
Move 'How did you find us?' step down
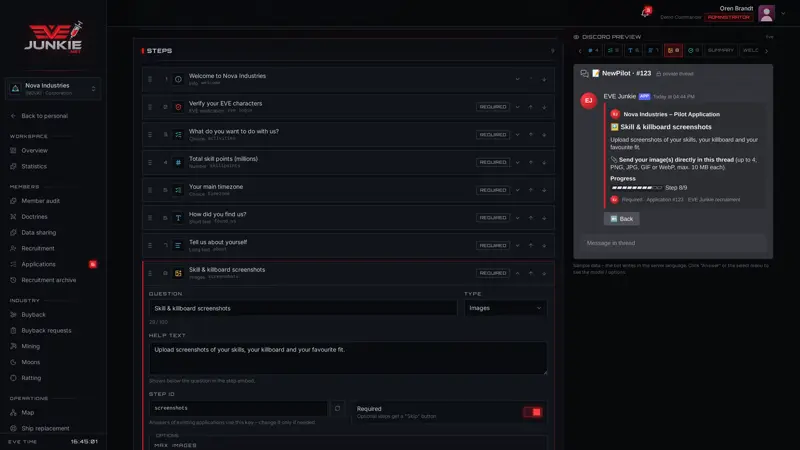544,218
